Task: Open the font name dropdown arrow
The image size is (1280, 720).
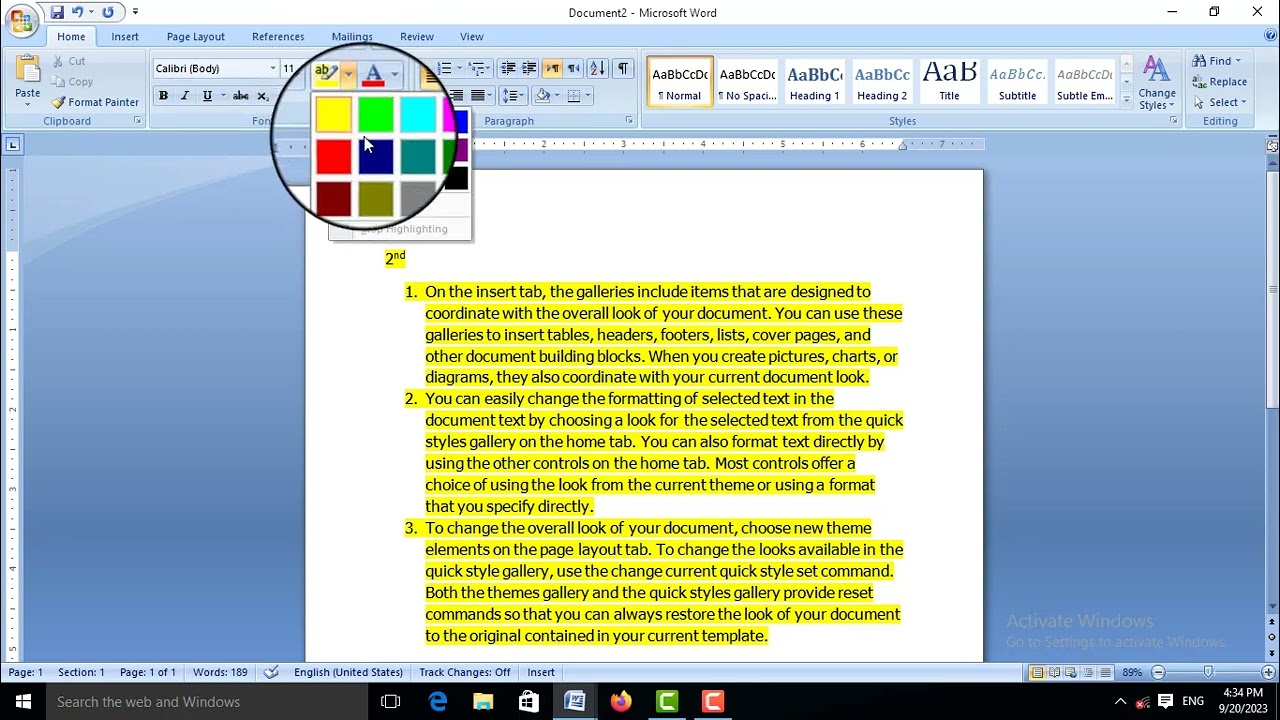Action: point(273,69)
